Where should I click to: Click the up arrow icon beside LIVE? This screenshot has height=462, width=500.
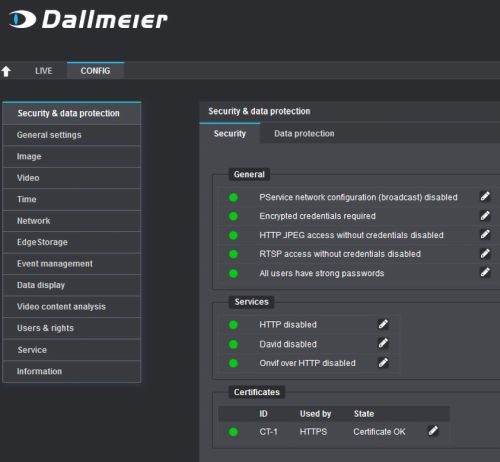pyautogui.click(x=6, y=71)
